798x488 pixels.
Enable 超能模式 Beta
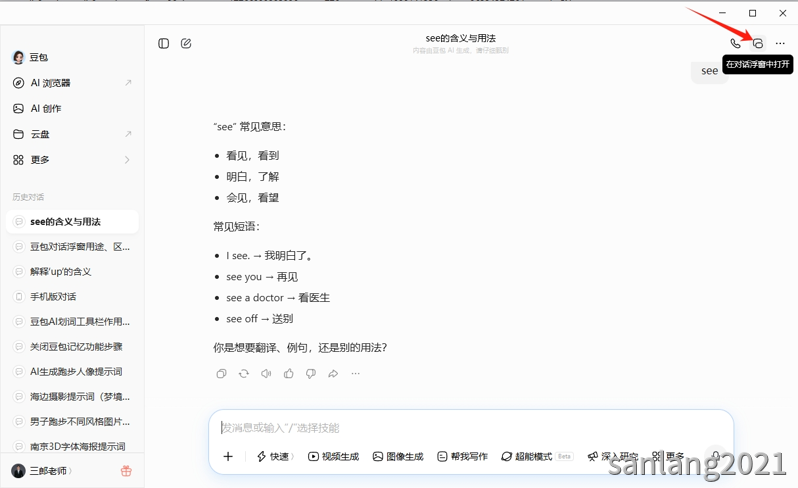point(537,456)
